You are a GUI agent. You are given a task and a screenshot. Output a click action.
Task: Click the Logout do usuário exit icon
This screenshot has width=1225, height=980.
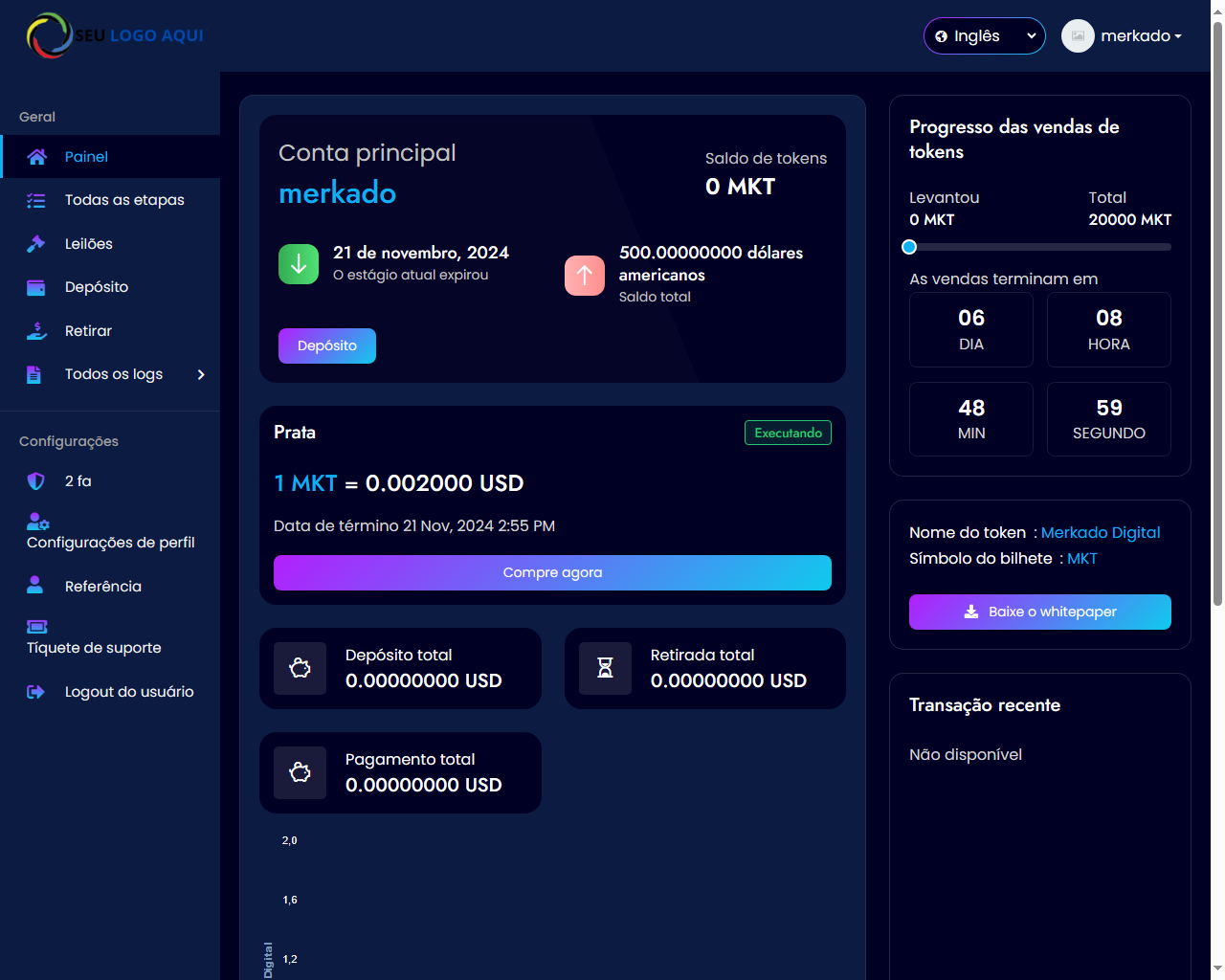point(36,692)
